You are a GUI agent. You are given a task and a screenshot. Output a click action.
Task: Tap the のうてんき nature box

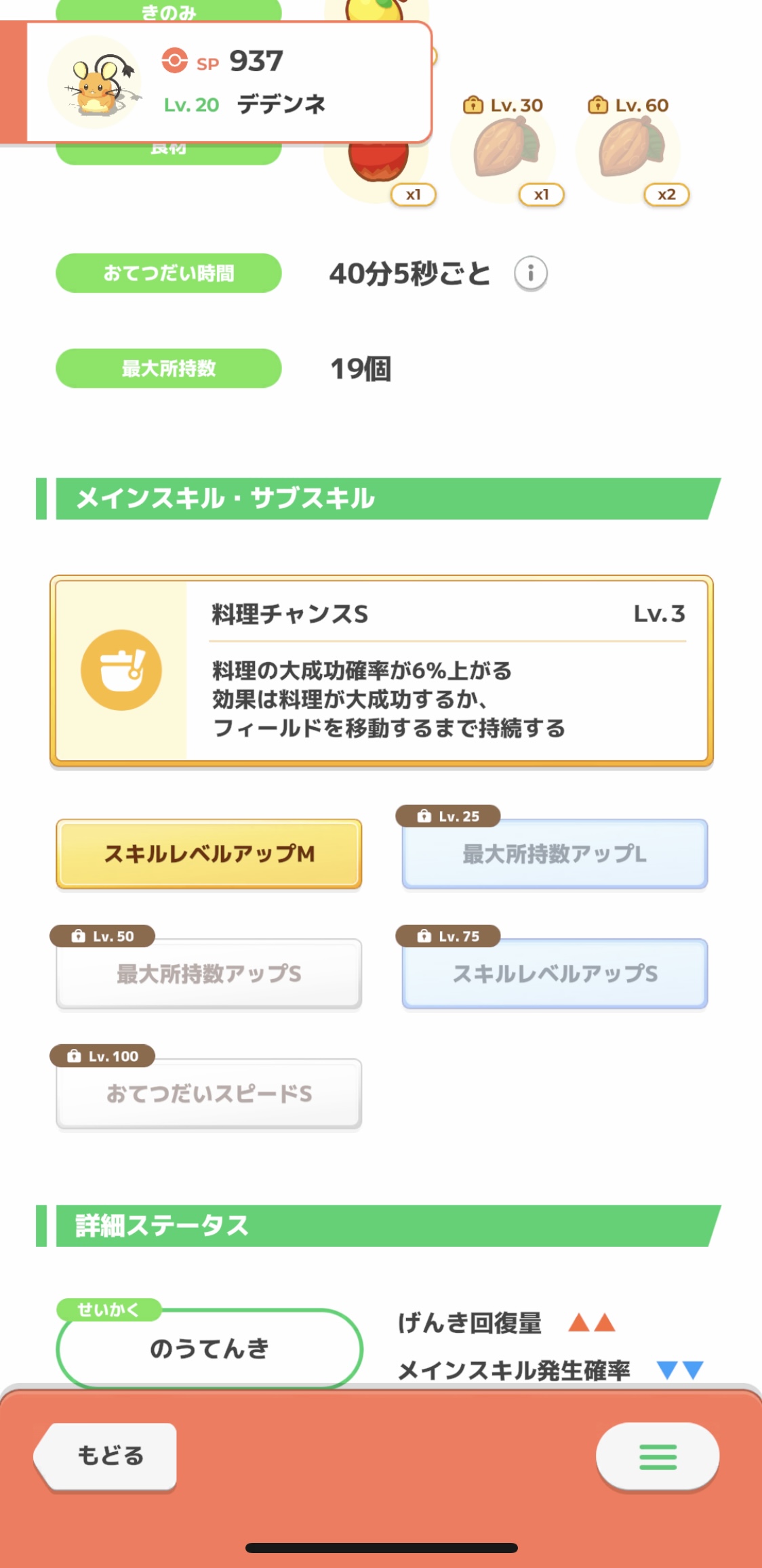tap(209, 1348)
